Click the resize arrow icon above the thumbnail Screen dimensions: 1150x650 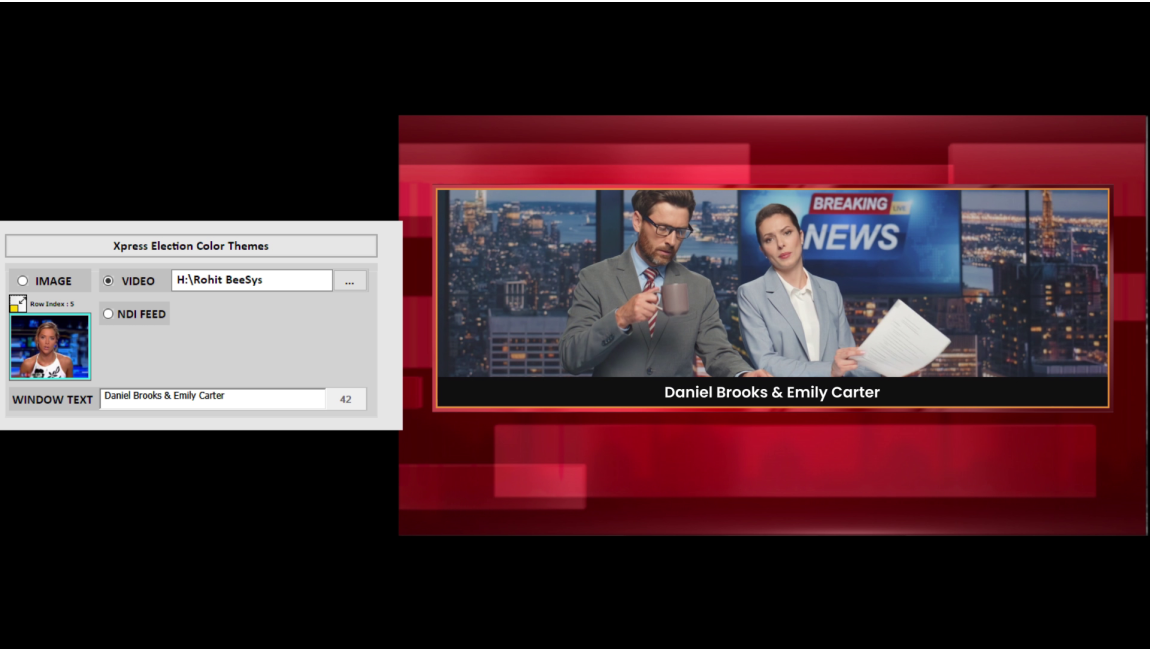[18, 303]
